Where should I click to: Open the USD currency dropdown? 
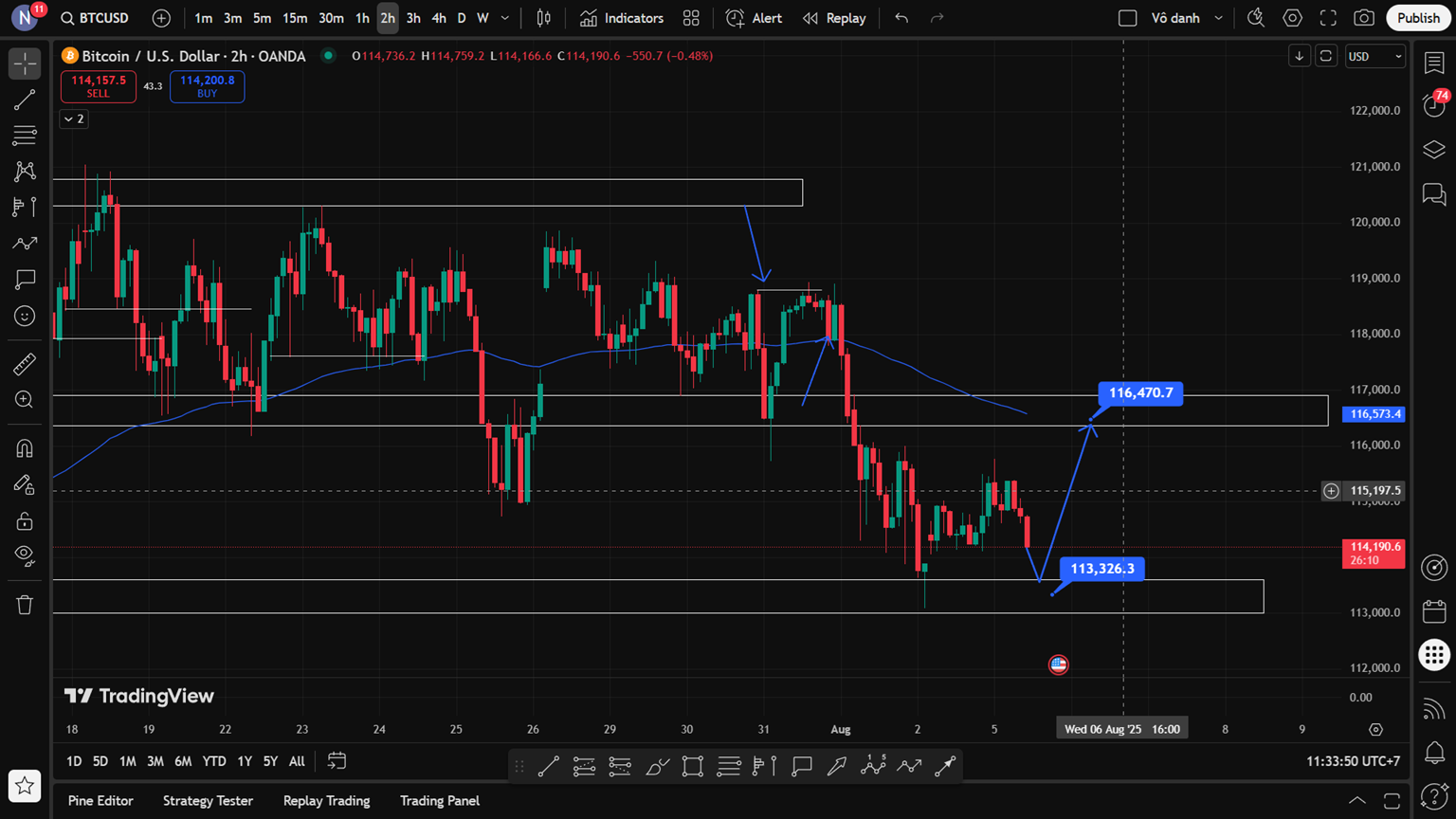[x=1374, y=57]
